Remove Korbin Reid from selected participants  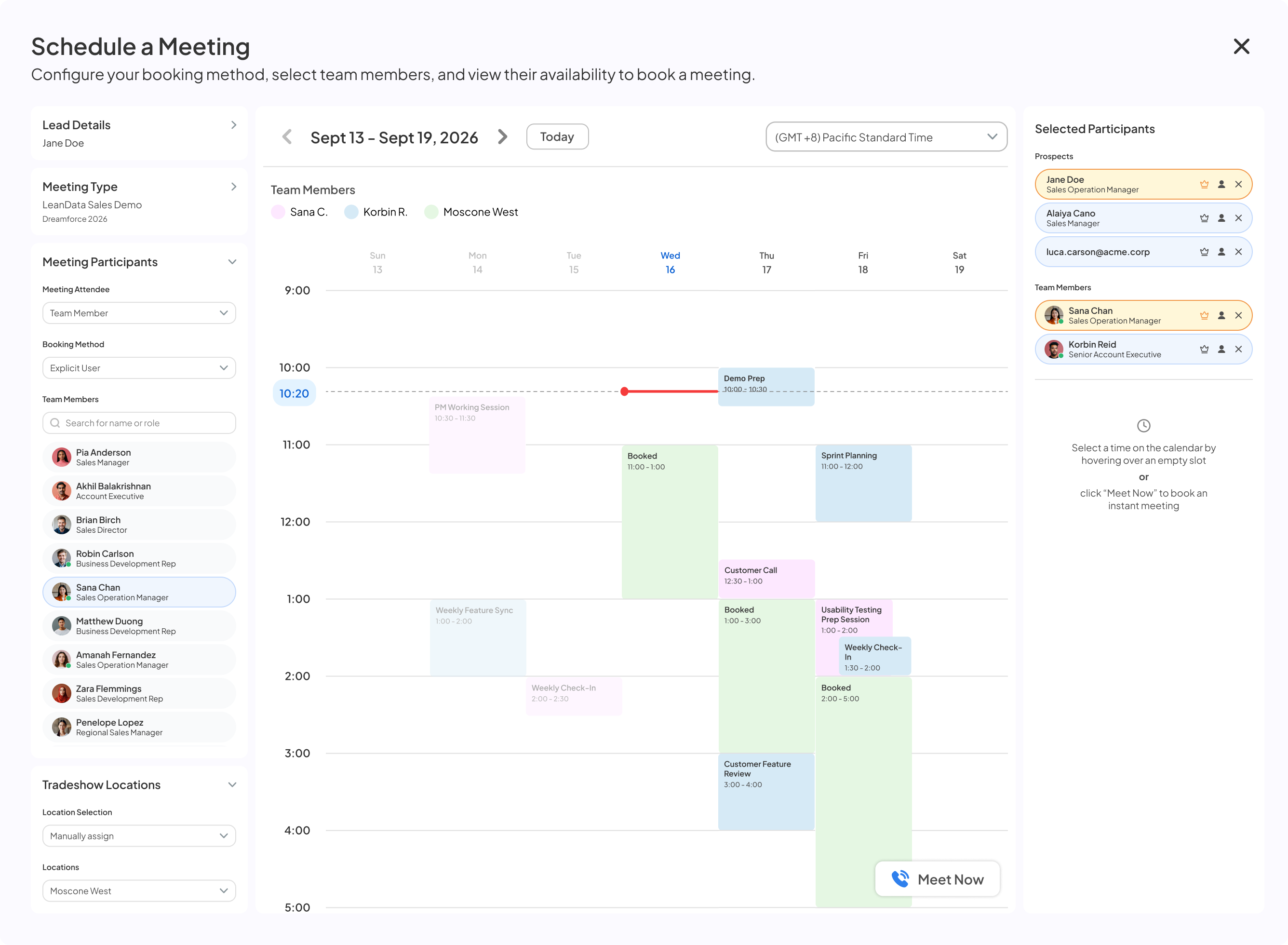[1238, 349]
